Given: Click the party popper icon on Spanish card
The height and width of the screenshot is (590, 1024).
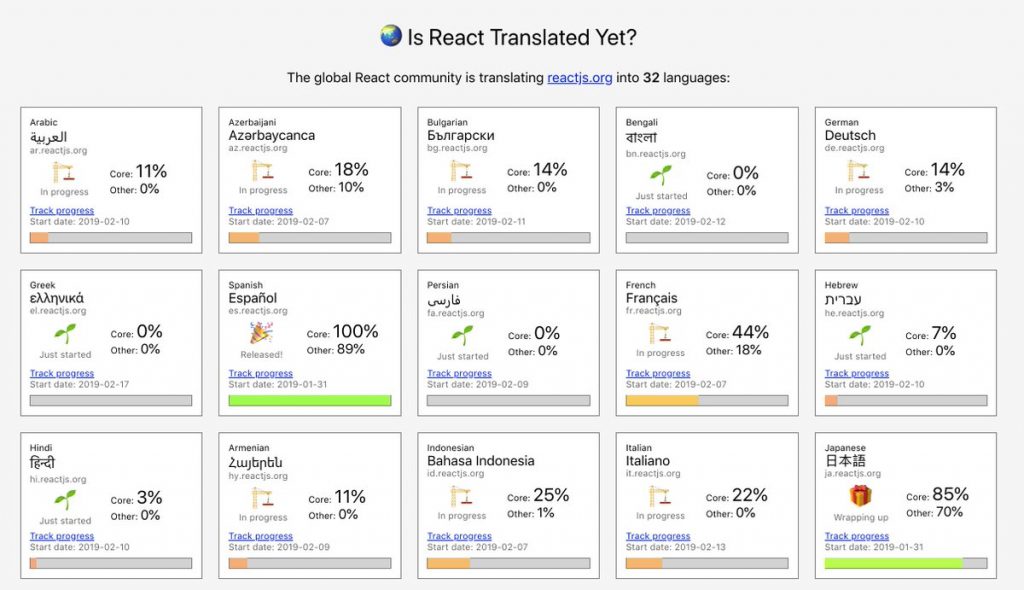Looking at the screenshot, I should [262, 334].
